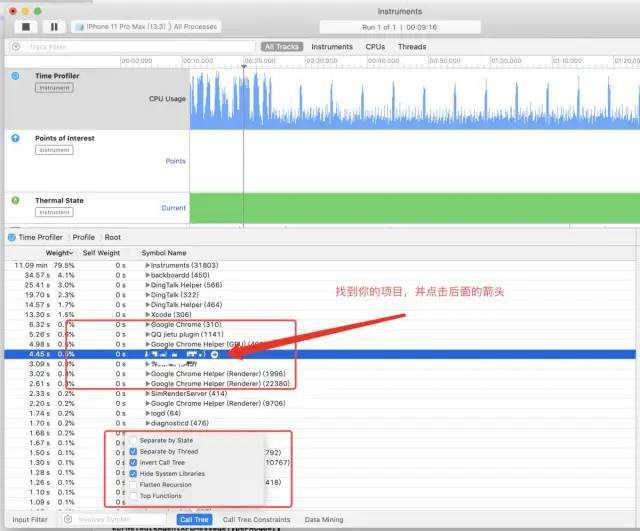Viewport: 640px width, 531px height.
Task: Expand the Instruments (31803) row
Action: pyautogui.click(x=148, y=265)
